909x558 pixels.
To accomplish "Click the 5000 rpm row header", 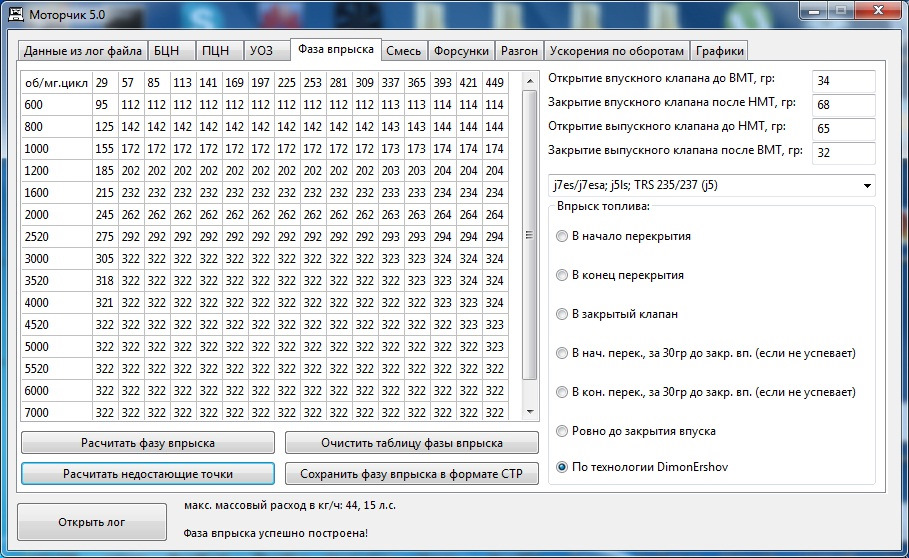I will (x=57, y=347).
